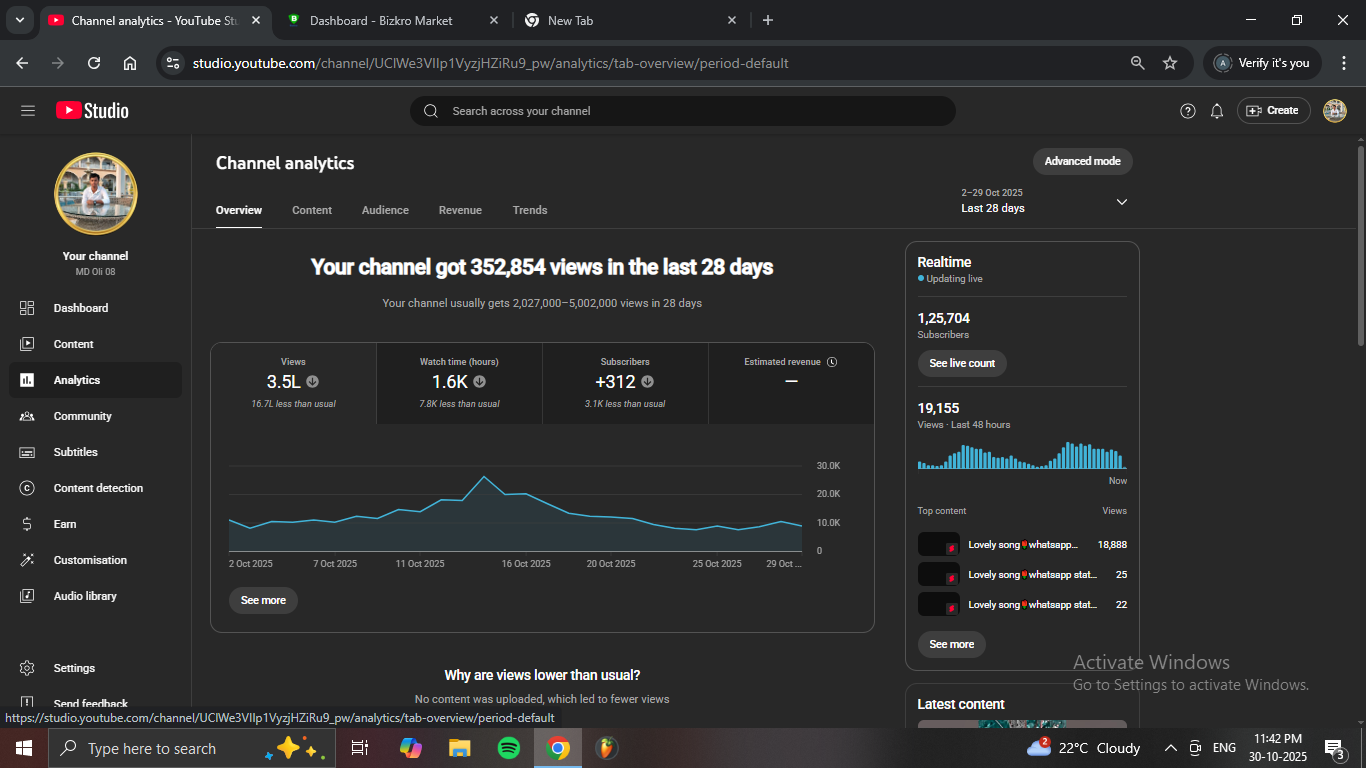Click the Estimated revenue clock icon

pos(832,362)
